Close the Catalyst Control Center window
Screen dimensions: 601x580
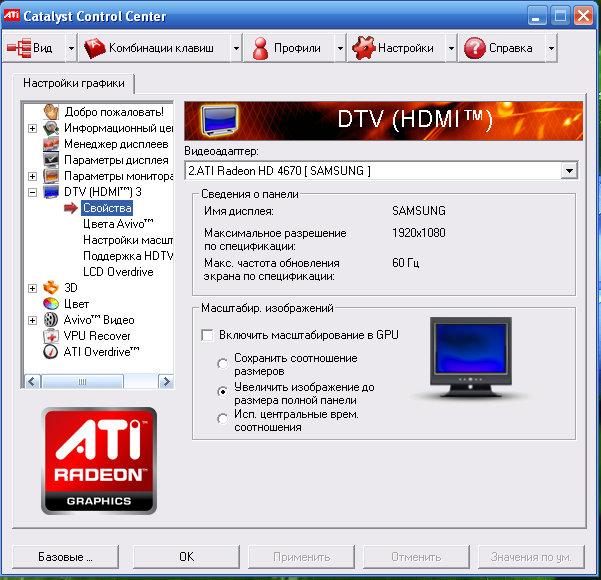(583, 16)
